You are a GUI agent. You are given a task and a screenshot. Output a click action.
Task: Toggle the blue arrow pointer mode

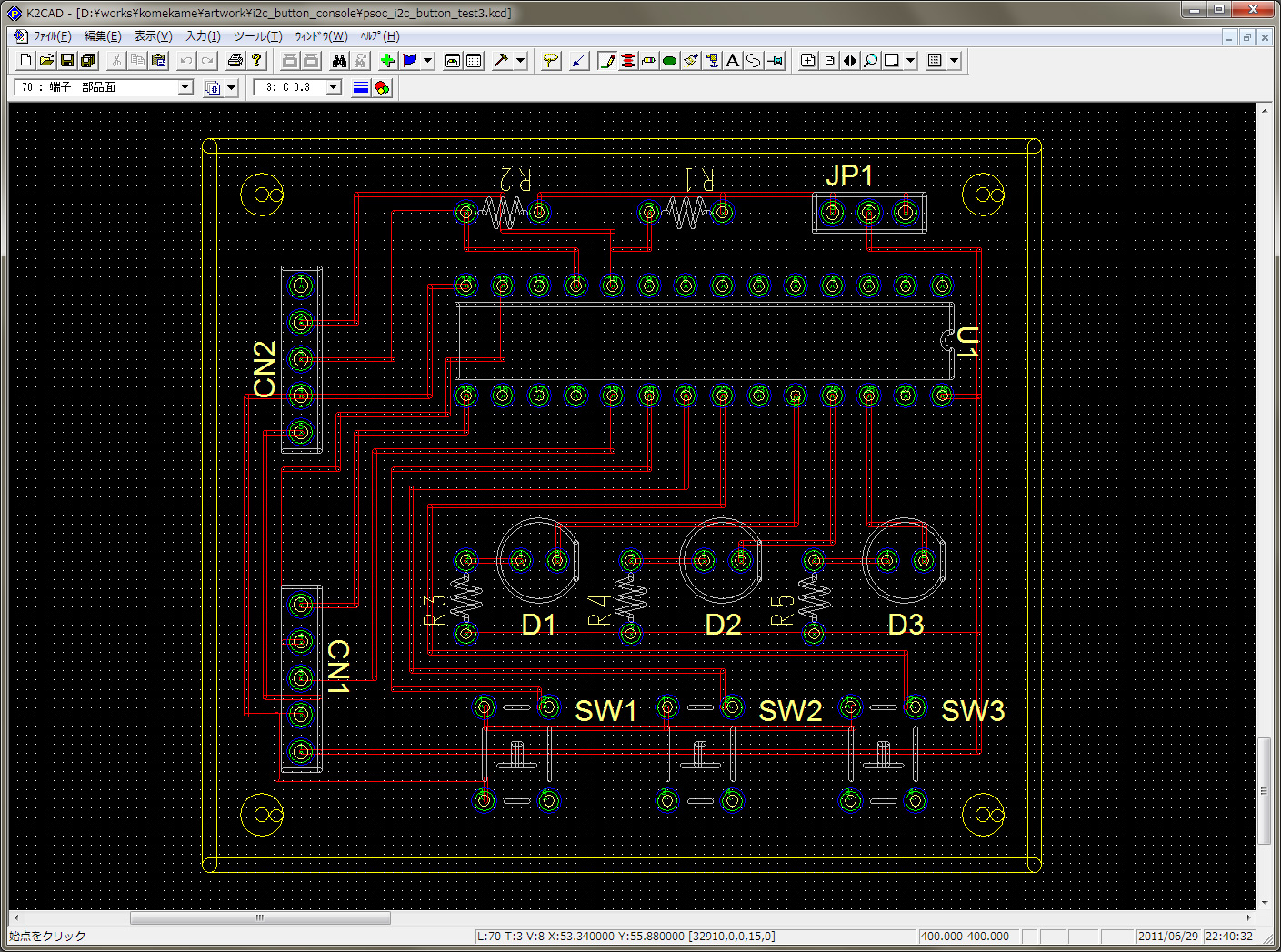click(x=578, y=61)
